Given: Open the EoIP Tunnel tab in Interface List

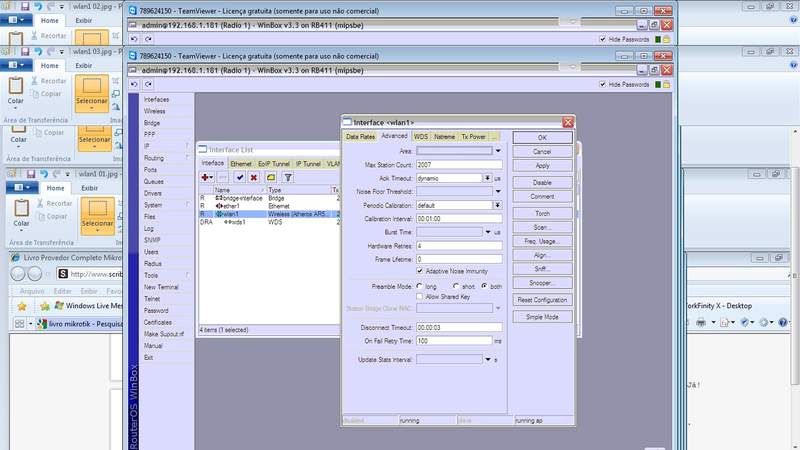Looking at the screenshot, I should point(273,164).
